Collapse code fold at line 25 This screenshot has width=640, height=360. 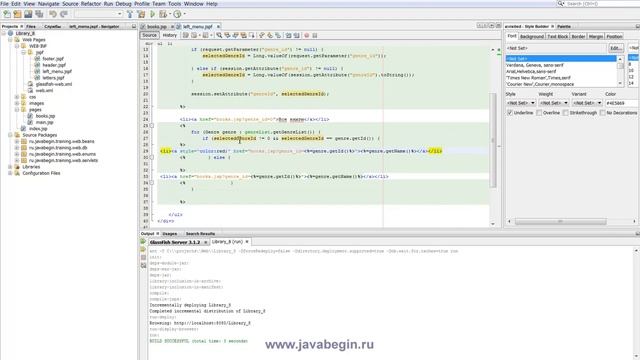pyautogui.click(x=152, y=126)
